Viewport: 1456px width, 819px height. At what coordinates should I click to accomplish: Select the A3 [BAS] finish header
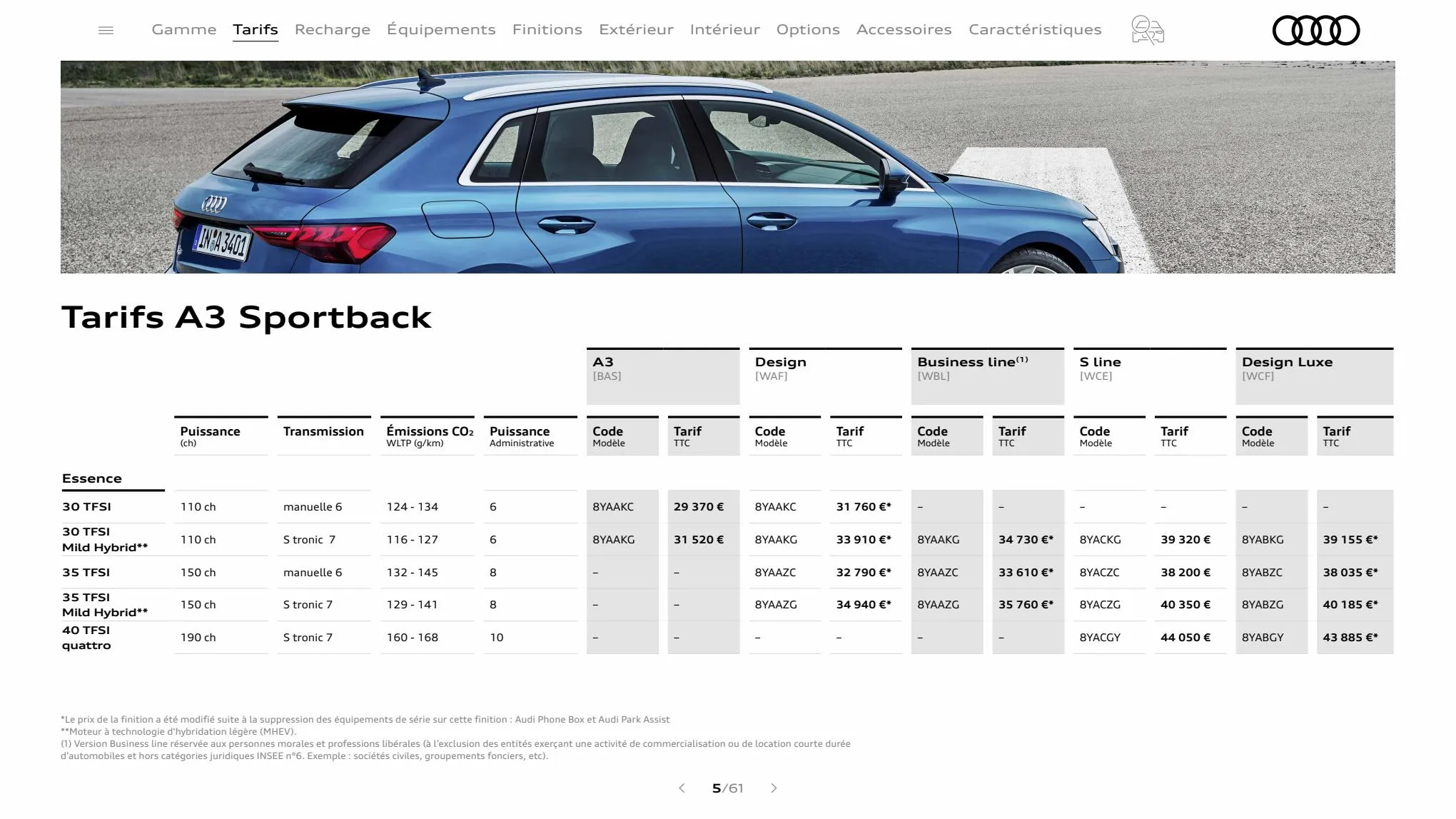[x=663, y=376]
